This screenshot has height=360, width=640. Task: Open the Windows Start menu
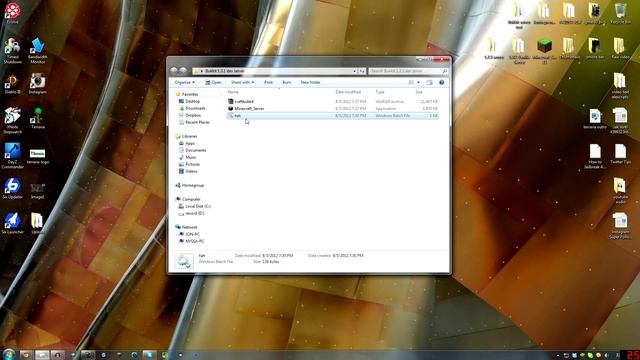8,354
